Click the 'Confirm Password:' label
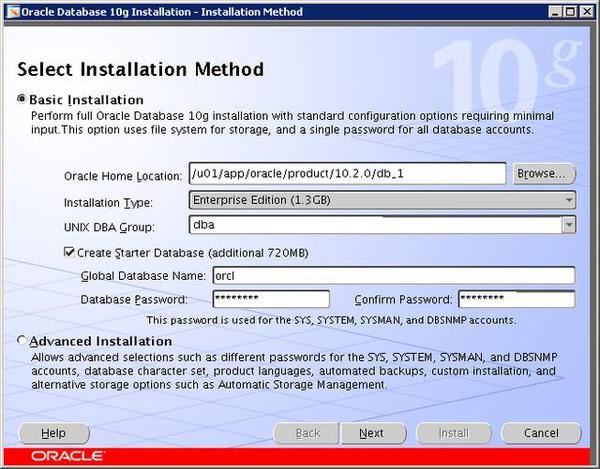The height and width of the screenshot is (469, 600). click(404, 299)
